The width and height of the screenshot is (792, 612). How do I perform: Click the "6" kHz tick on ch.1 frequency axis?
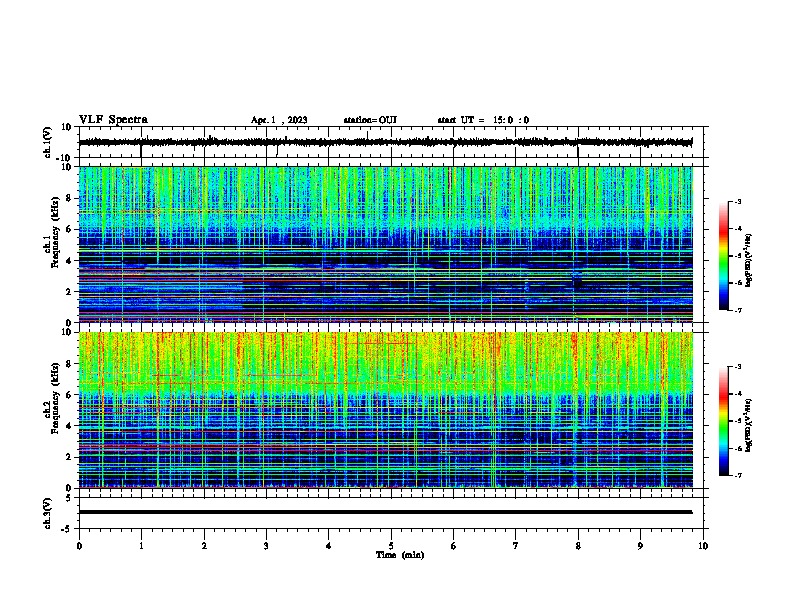point(69,229)
